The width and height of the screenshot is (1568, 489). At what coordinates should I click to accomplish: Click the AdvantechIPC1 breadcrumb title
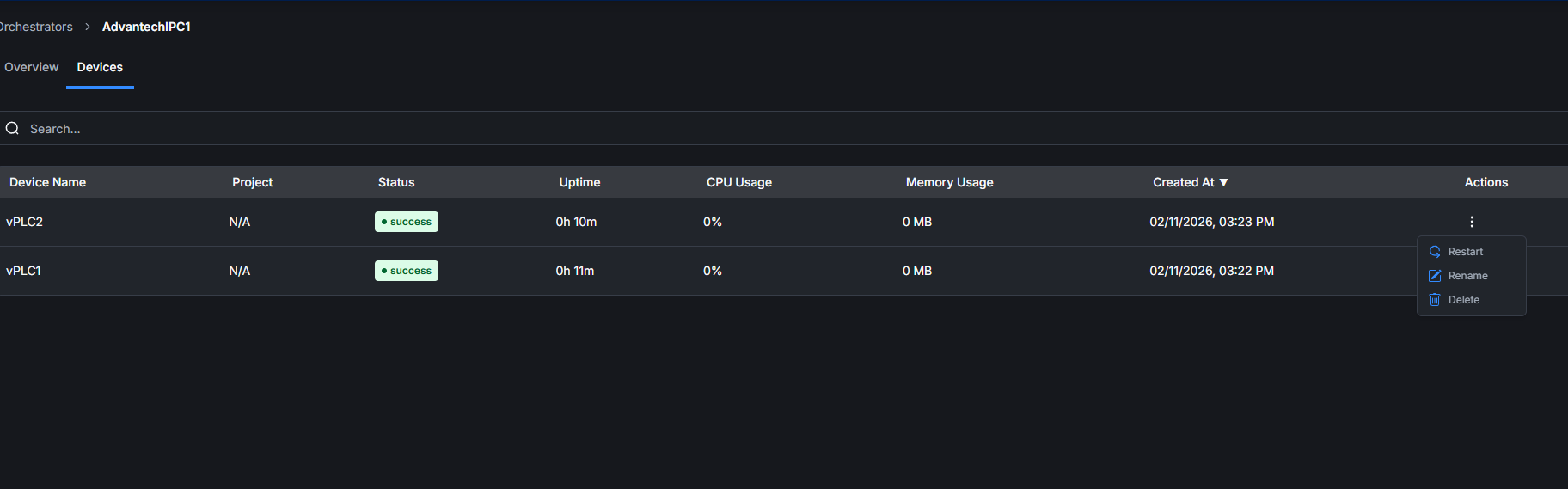(x=146, y=27)
